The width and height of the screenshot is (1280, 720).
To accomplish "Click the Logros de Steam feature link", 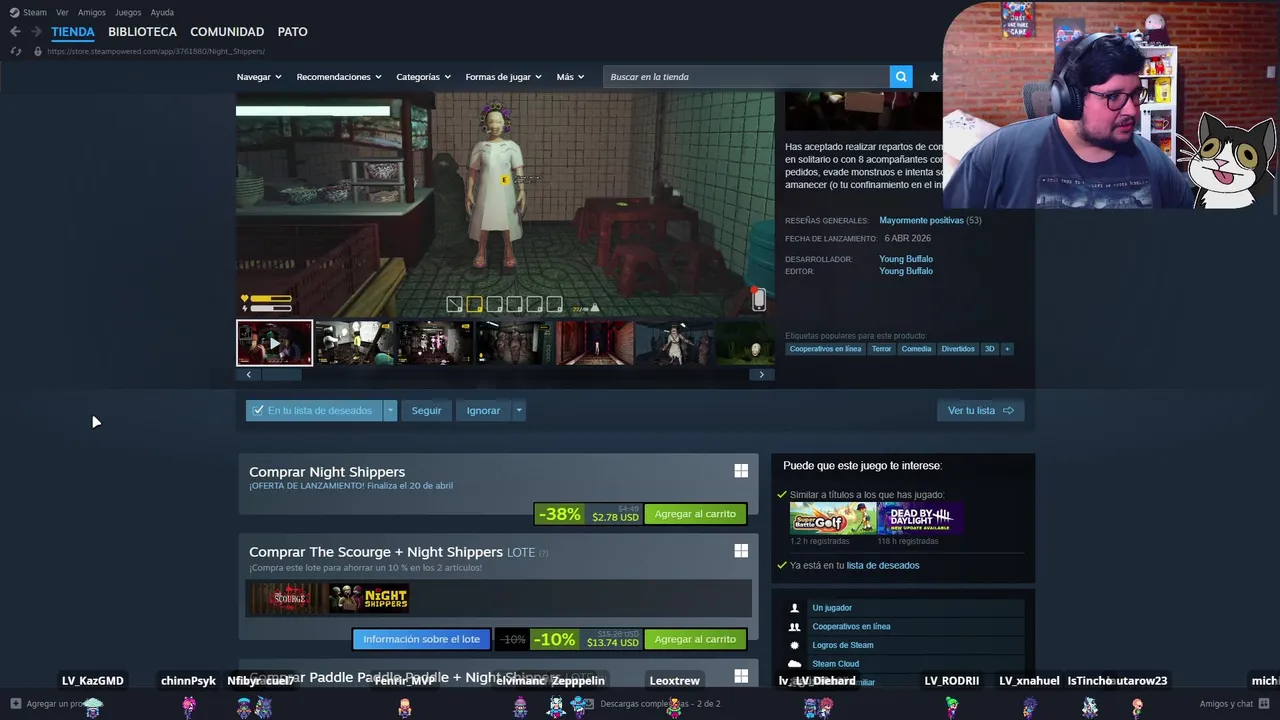I will (843, 645).
